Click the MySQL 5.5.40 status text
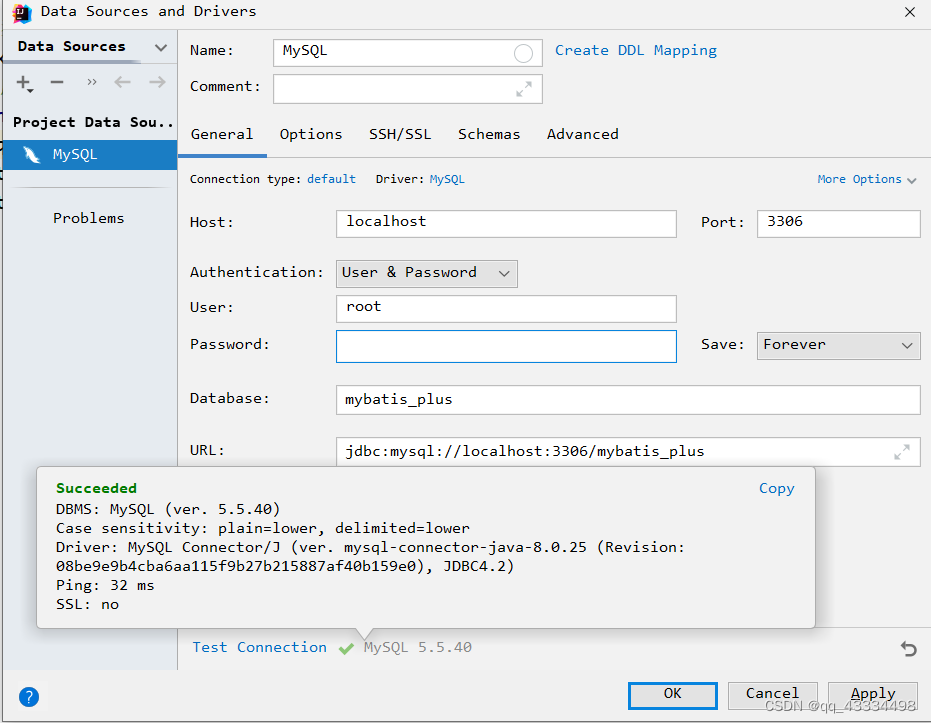 [418, 648]
